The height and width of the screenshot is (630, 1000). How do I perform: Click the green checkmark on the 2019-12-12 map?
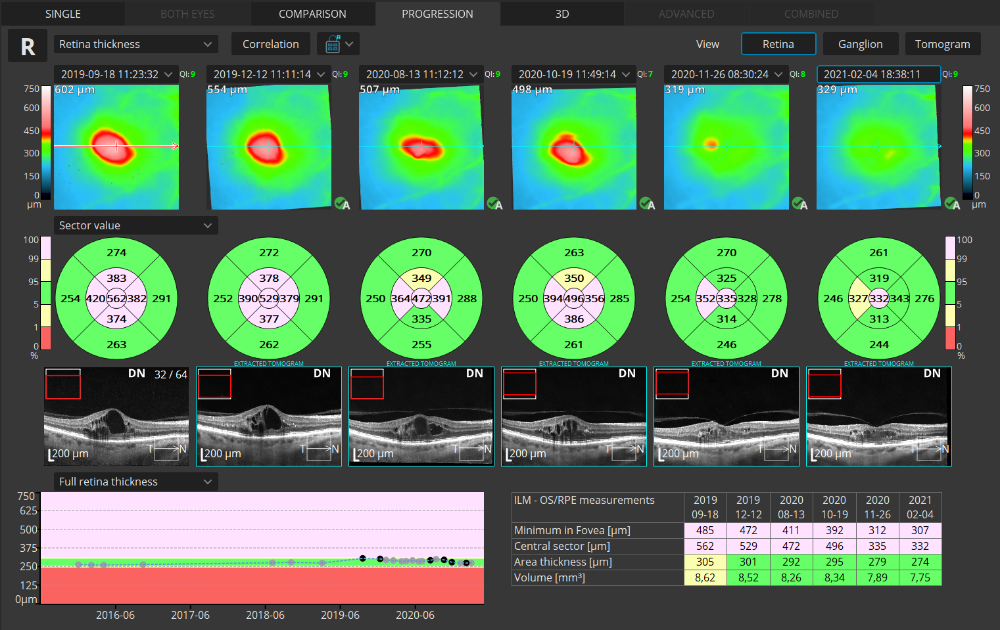(x=342, y=204)
